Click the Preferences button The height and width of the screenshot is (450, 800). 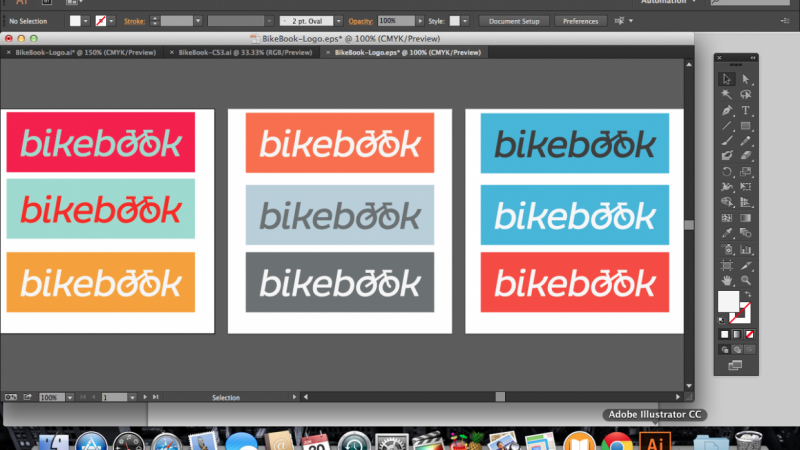click(580, 21)
